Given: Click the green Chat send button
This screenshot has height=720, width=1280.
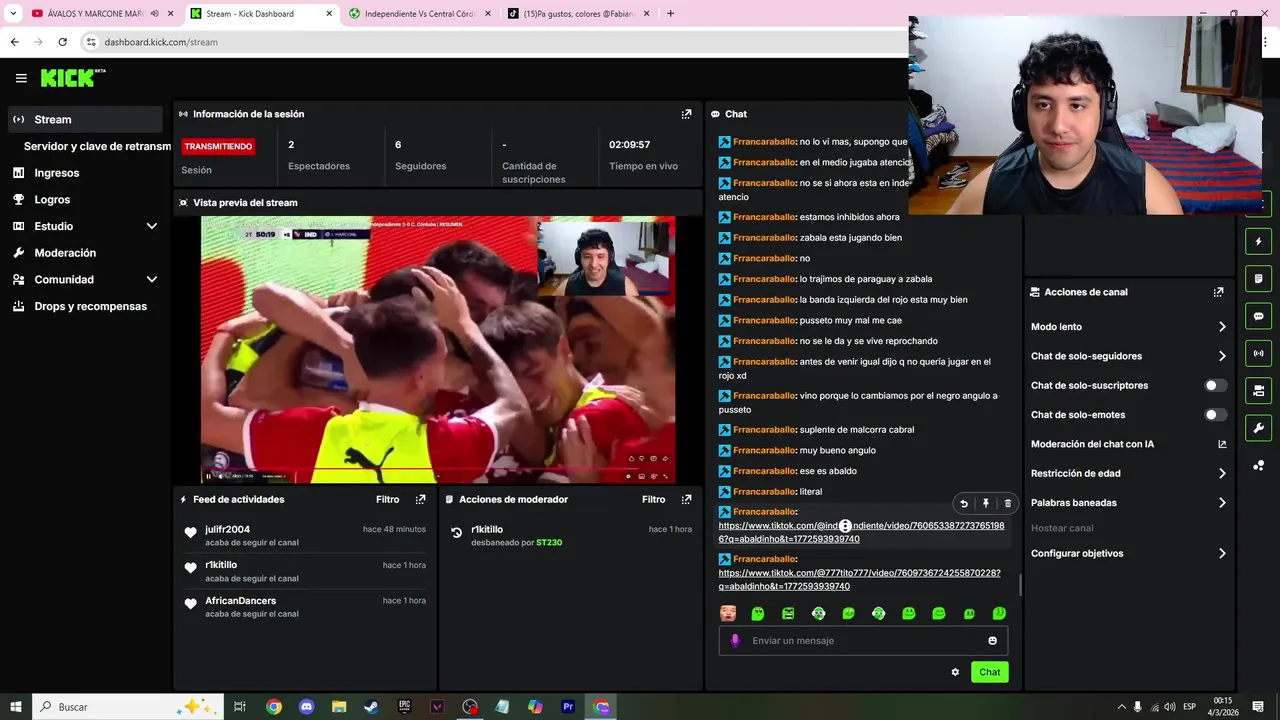Looking at the screenshot, I should [x=989, y=672].
